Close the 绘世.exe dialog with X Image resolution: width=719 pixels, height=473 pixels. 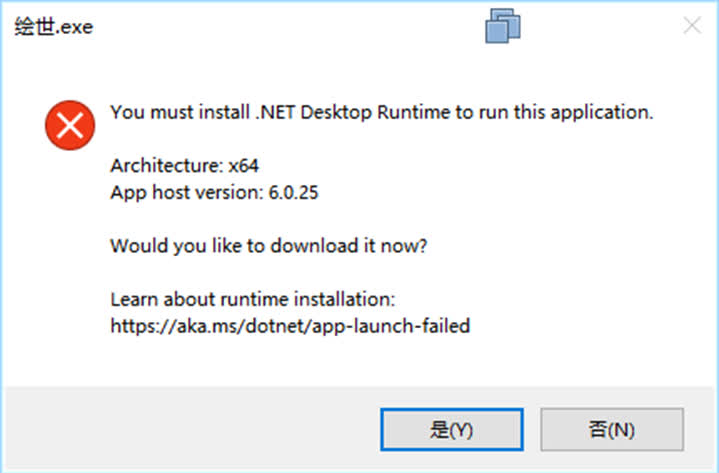pos(692,26)
